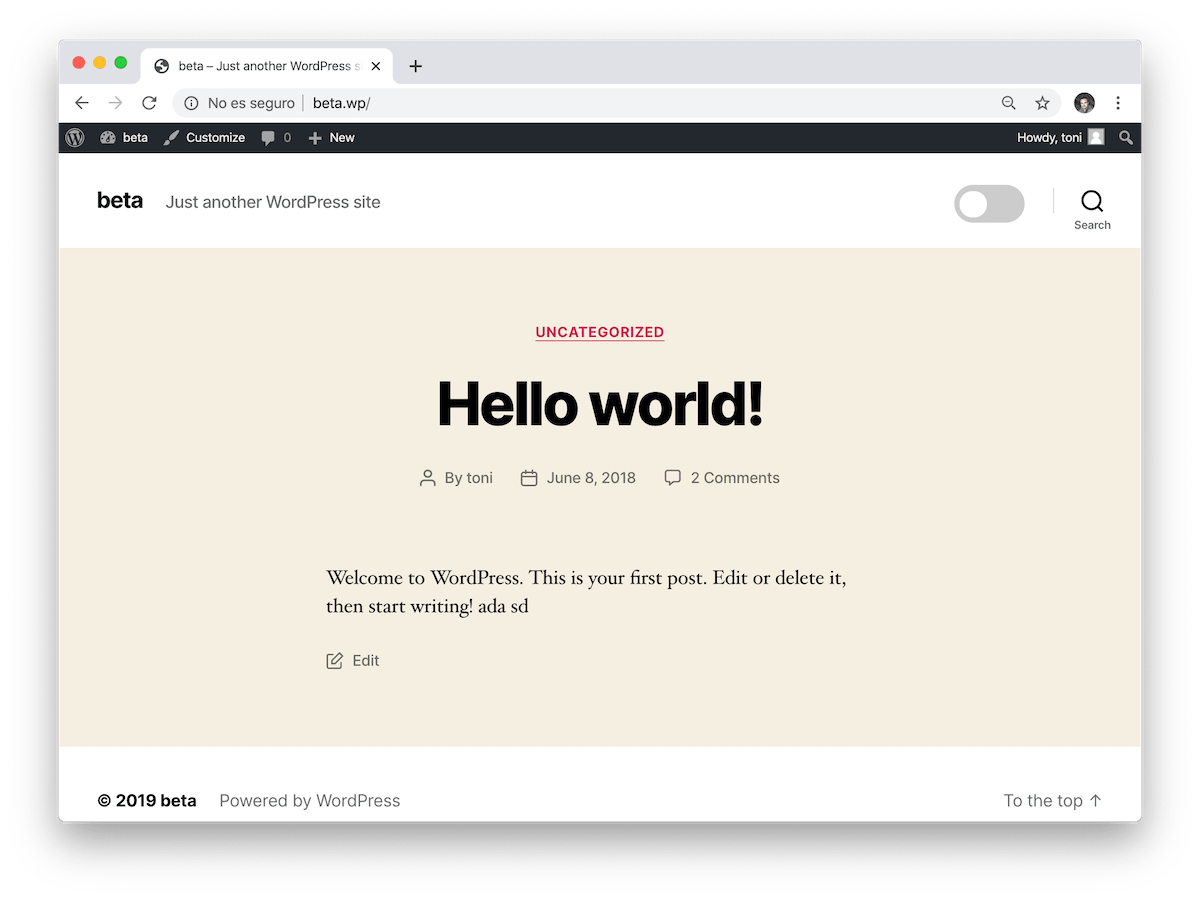Open the Powered by WordPress footer link

[310, 801]
